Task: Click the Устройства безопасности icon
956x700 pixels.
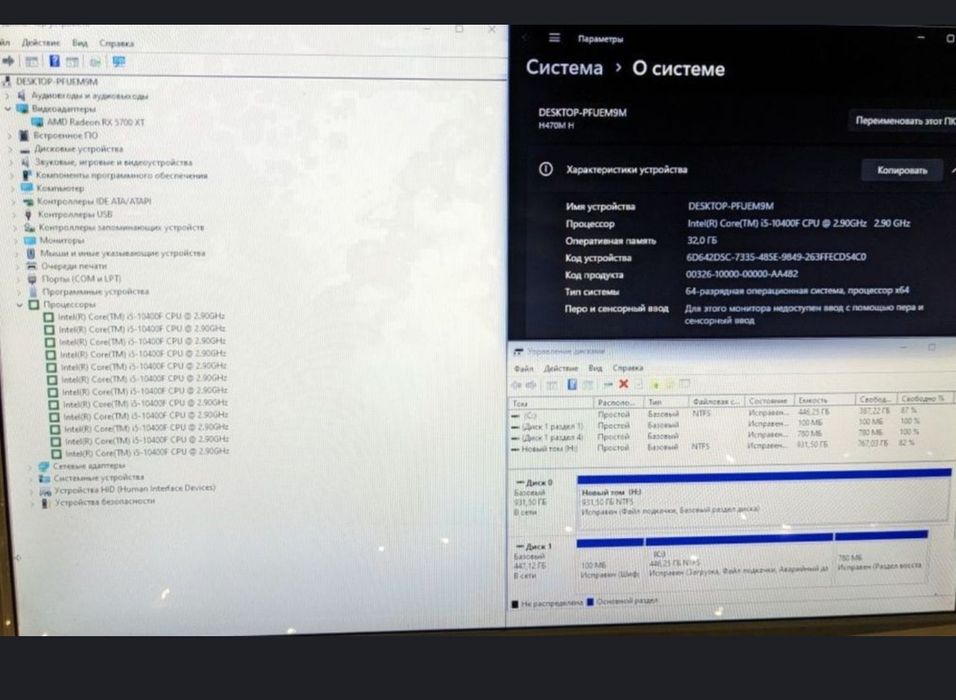Action: coord(45,502)
